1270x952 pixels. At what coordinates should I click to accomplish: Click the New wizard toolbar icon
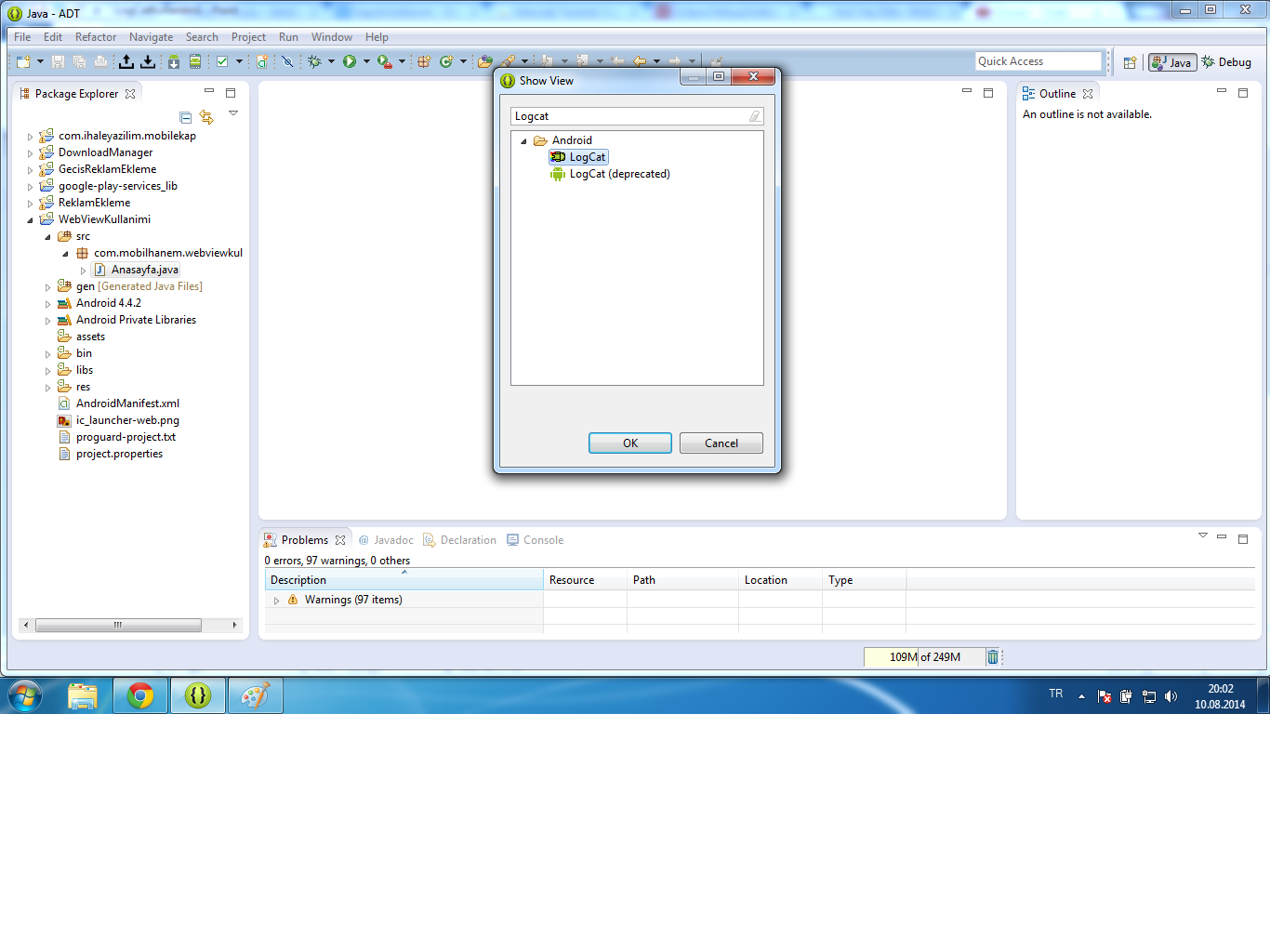[23, 61]
